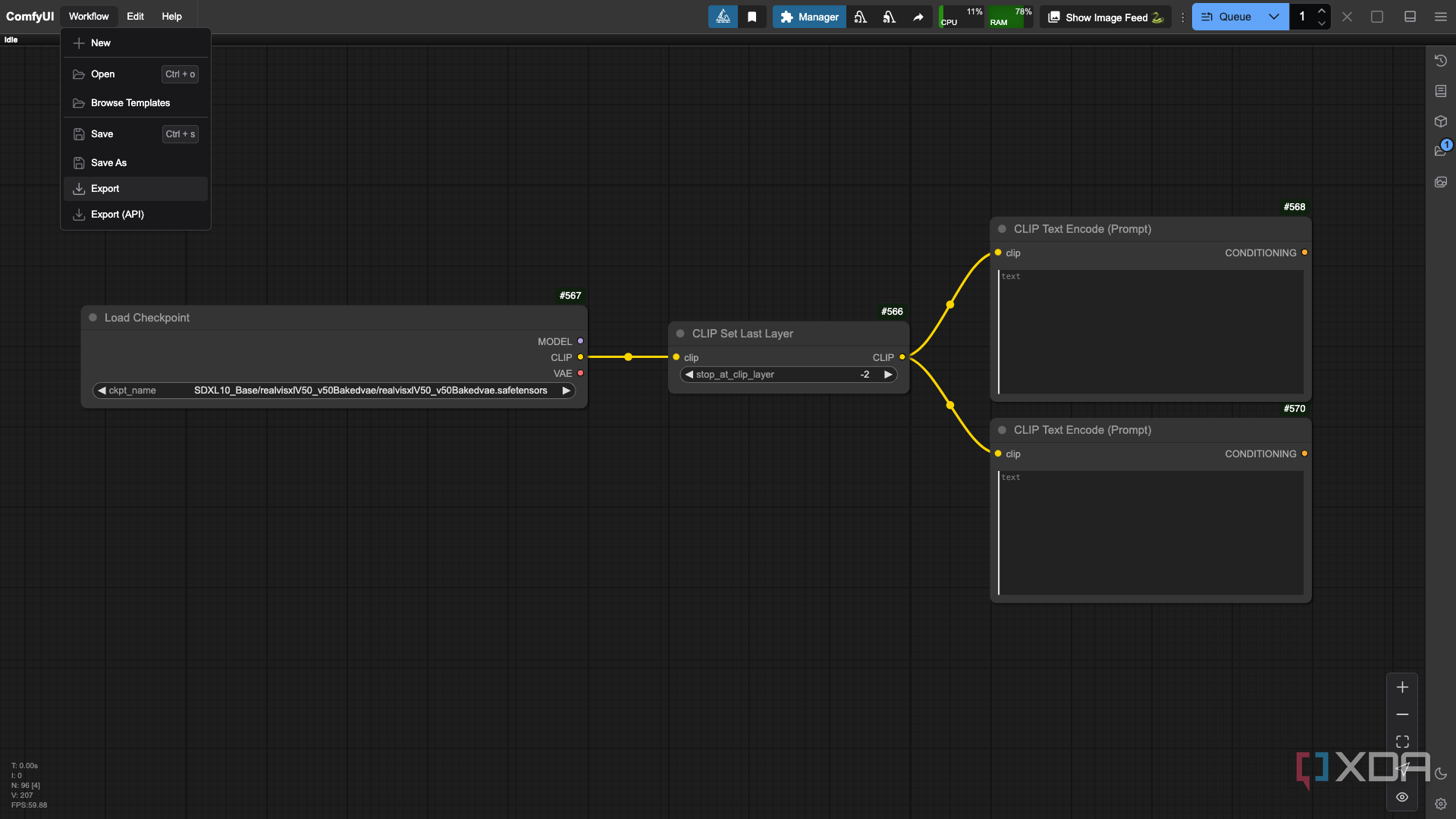
Task: Click the share arrow icon
Action: pyautogui.click(x=918, y=17)
